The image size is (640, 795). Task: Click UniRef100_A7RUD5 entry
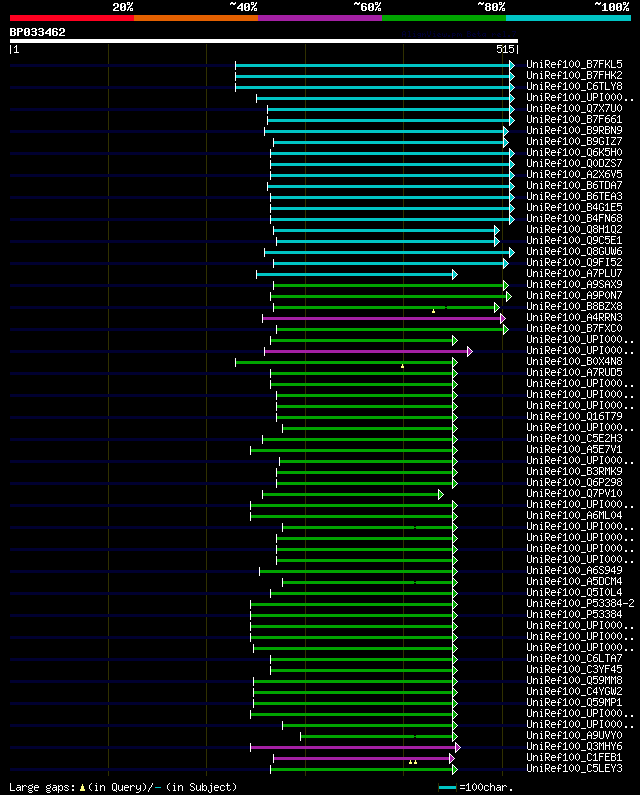pos(574,373)
